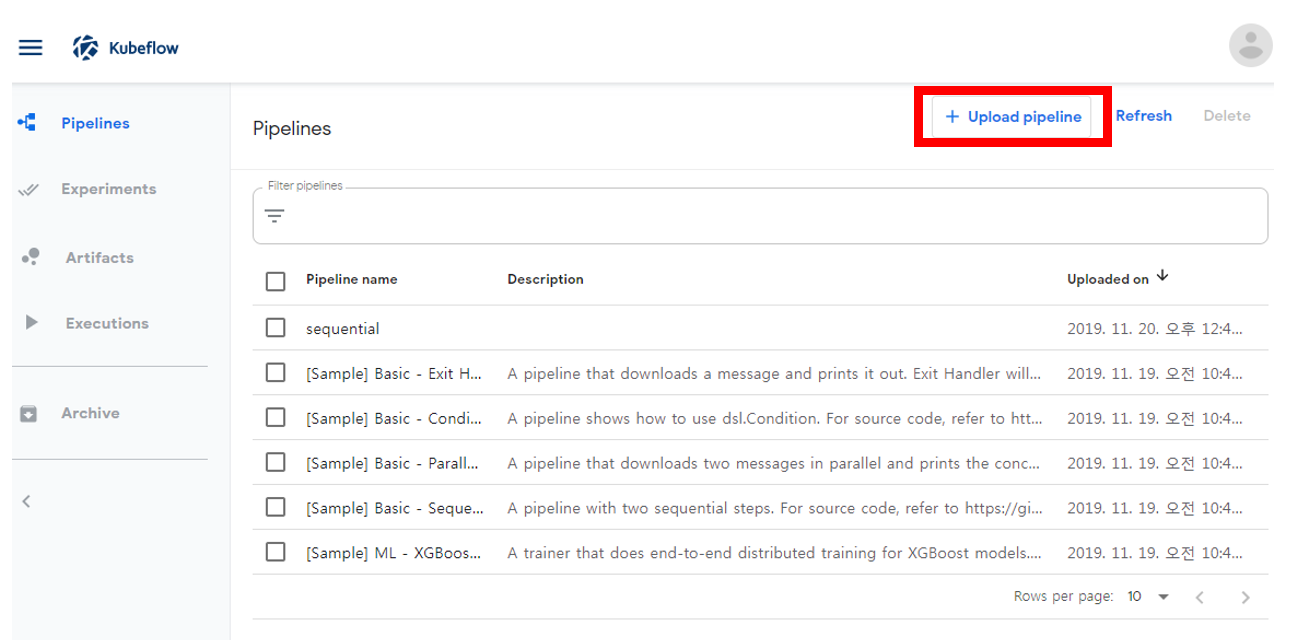Check the Basic - Condition pipeline checkbox
Image resolution: width=1294 pixels, height=640 pixels.
point(276,418)
